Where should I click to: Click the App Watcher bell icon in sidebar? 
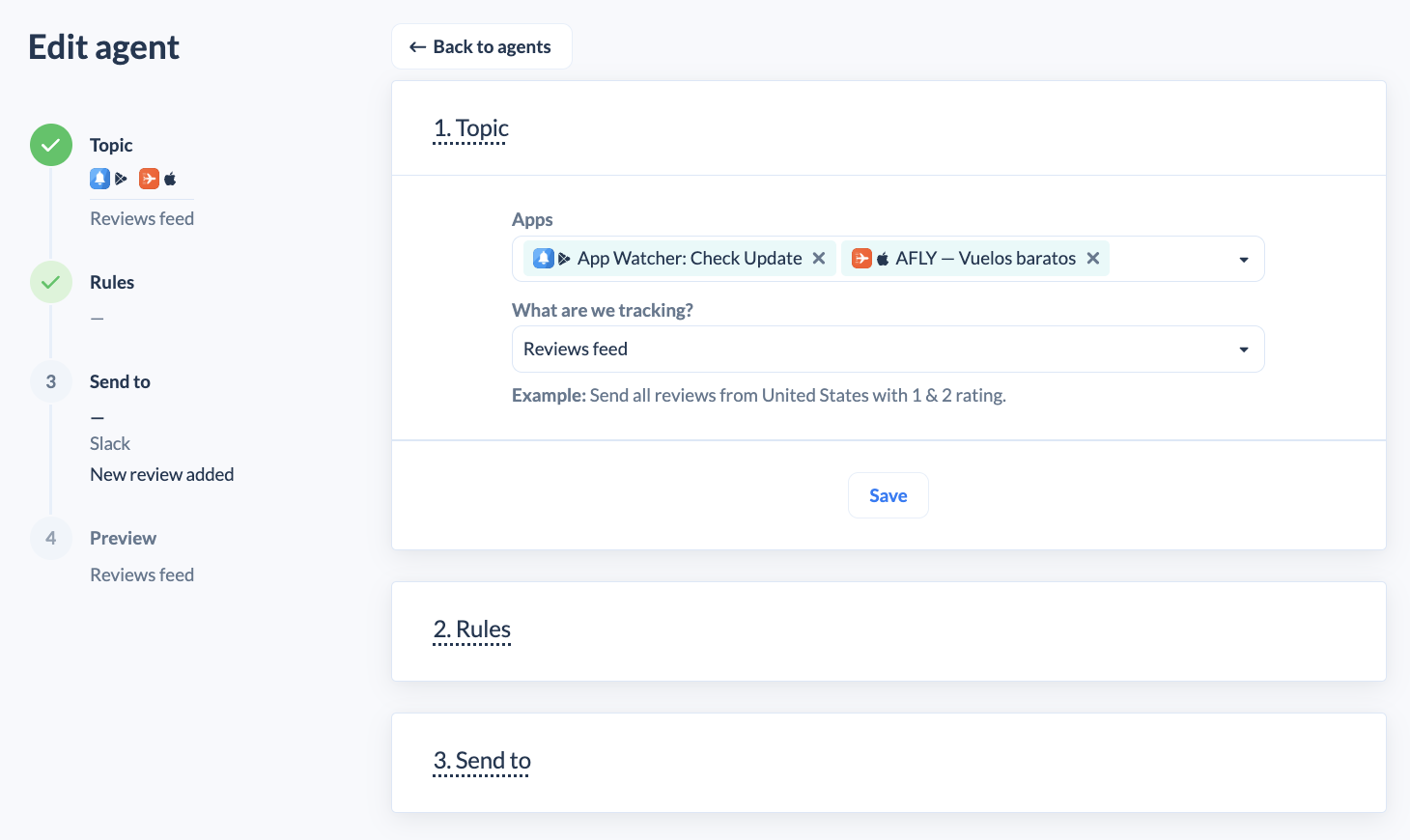[x=99, y=179]
